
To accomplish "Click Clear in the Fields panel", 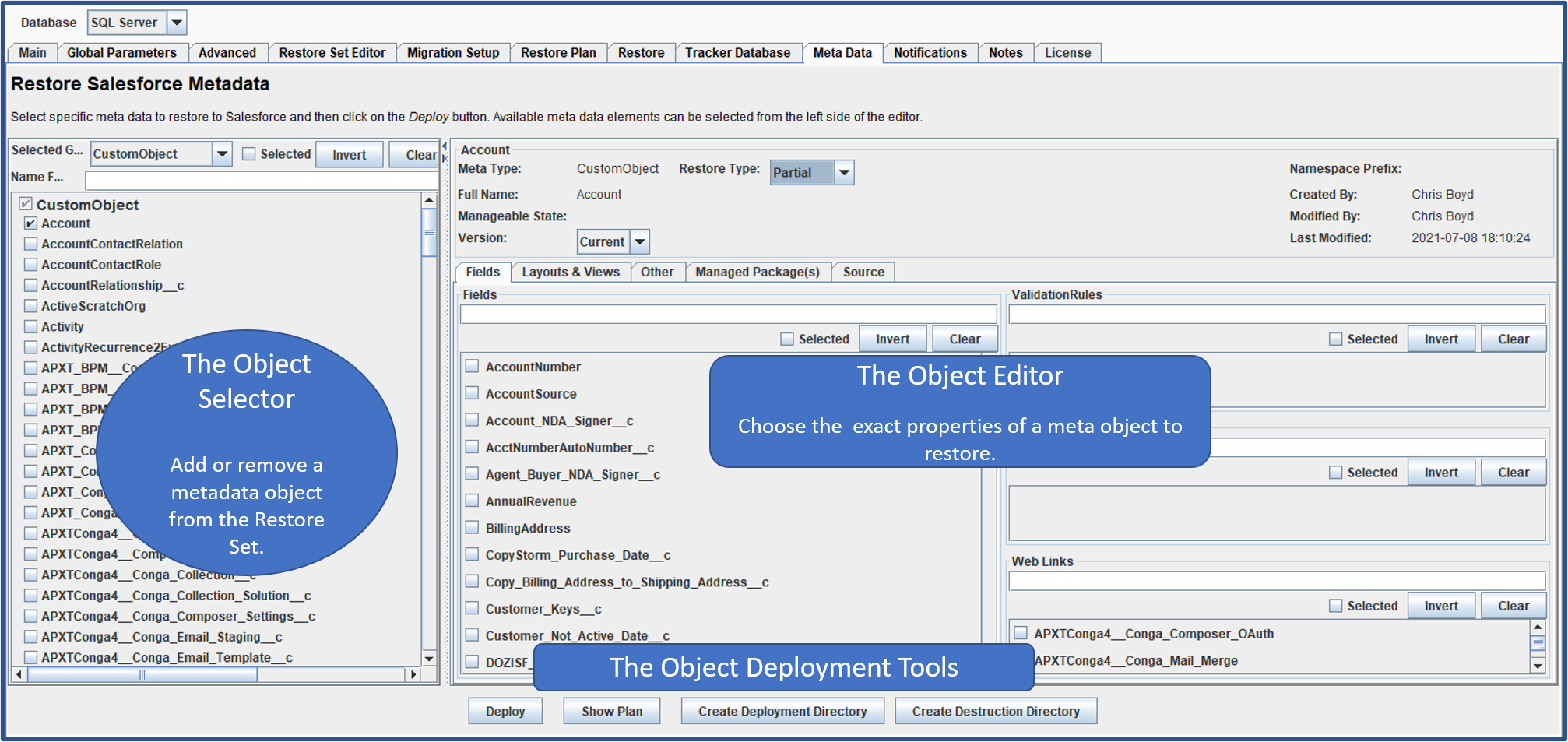I will point(965,339).
